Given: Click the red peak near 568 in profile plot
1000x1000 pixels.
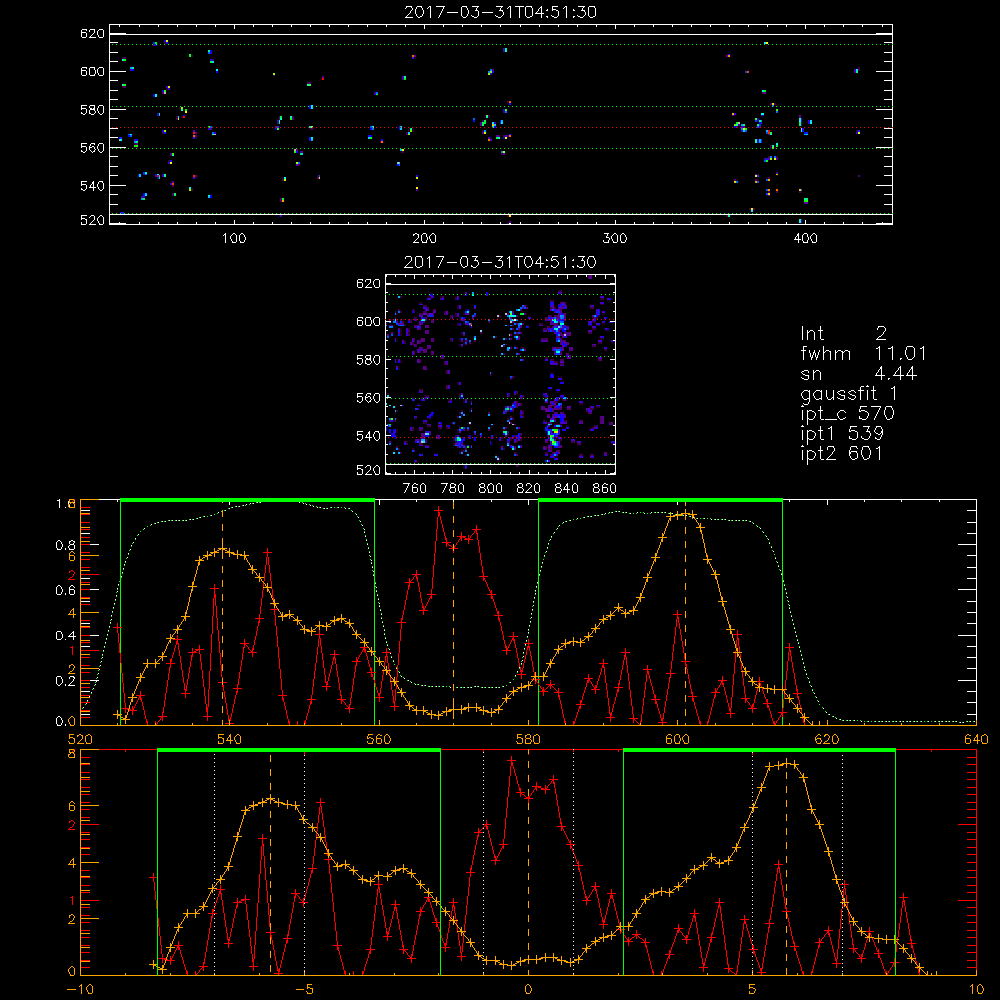Looking at the screenshot, I should click(x=439, y=510).
